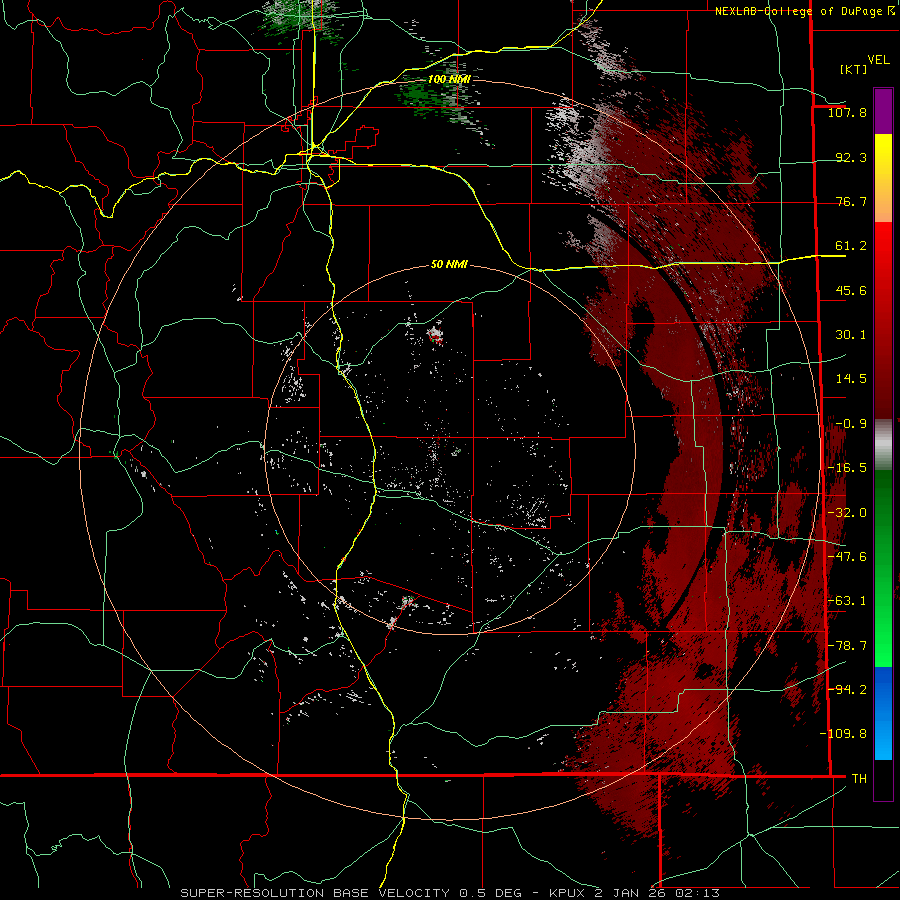This screenshot has height=900, width=900.
Task: Click the 14.5 velocity scale value
Action: [851, 379]
